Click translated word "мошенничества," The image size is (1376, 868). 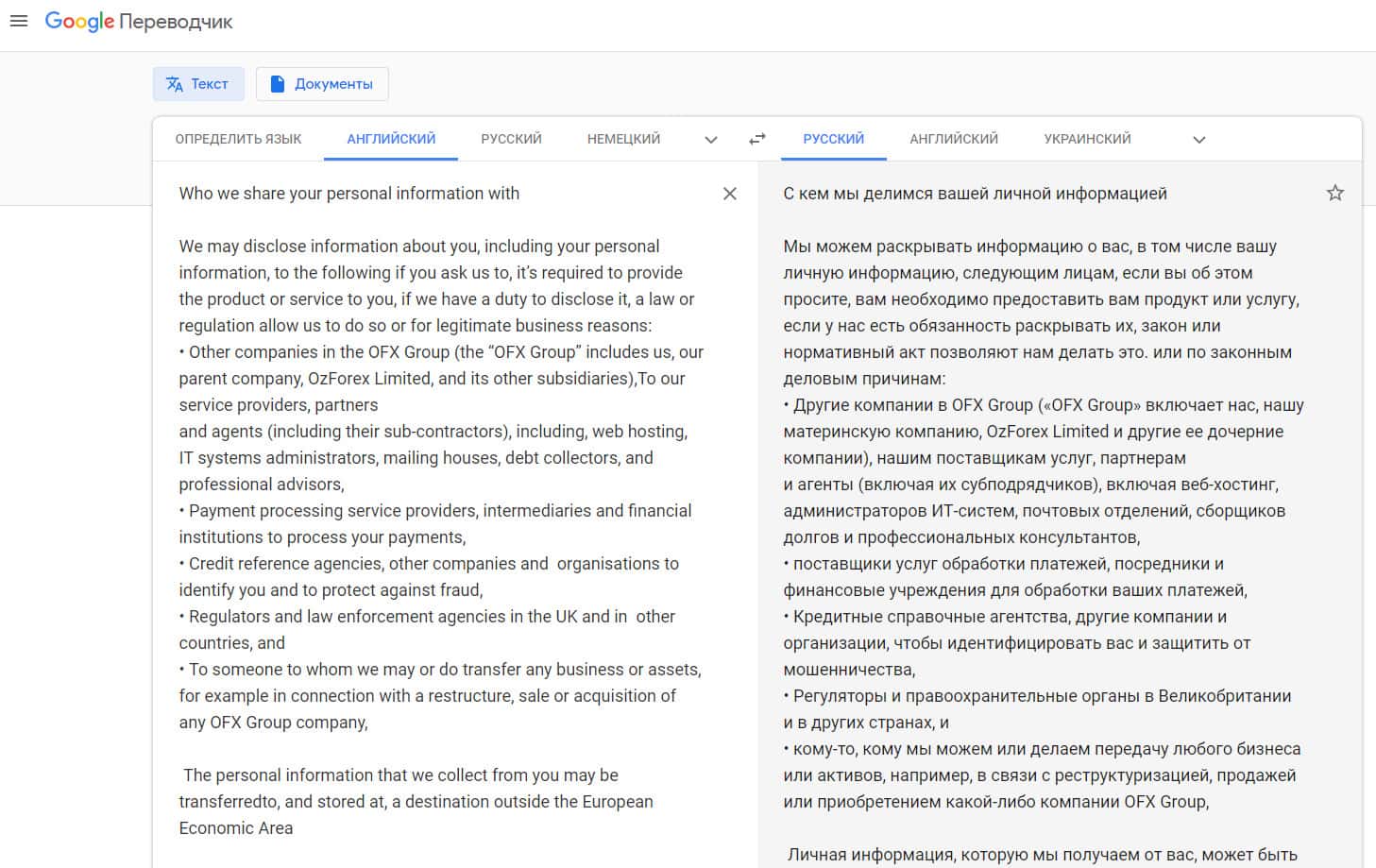pyautogui.click(x=849, y=670)
